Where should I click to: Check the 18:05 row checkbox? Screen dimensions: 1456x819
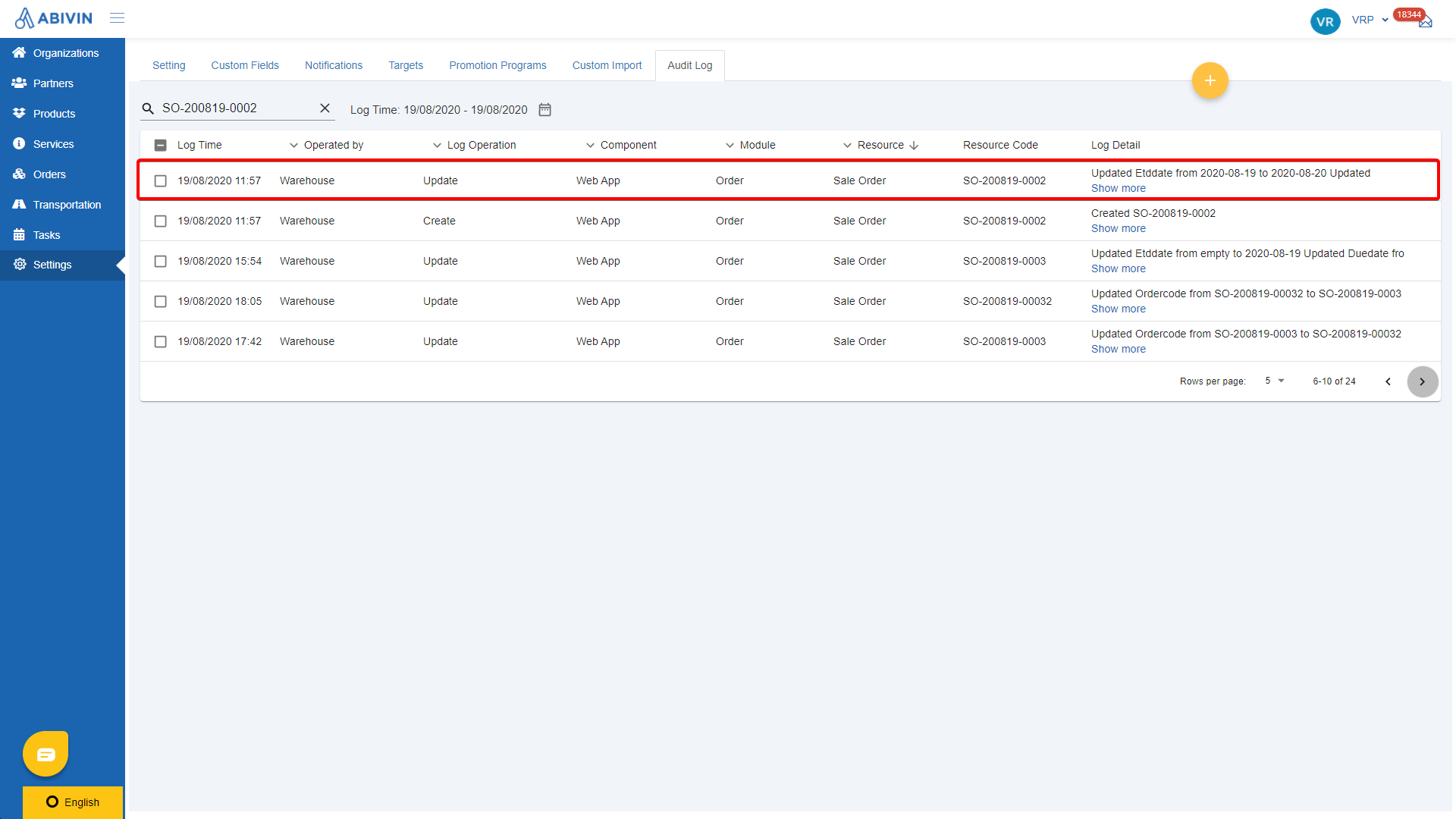pos(160,302)
